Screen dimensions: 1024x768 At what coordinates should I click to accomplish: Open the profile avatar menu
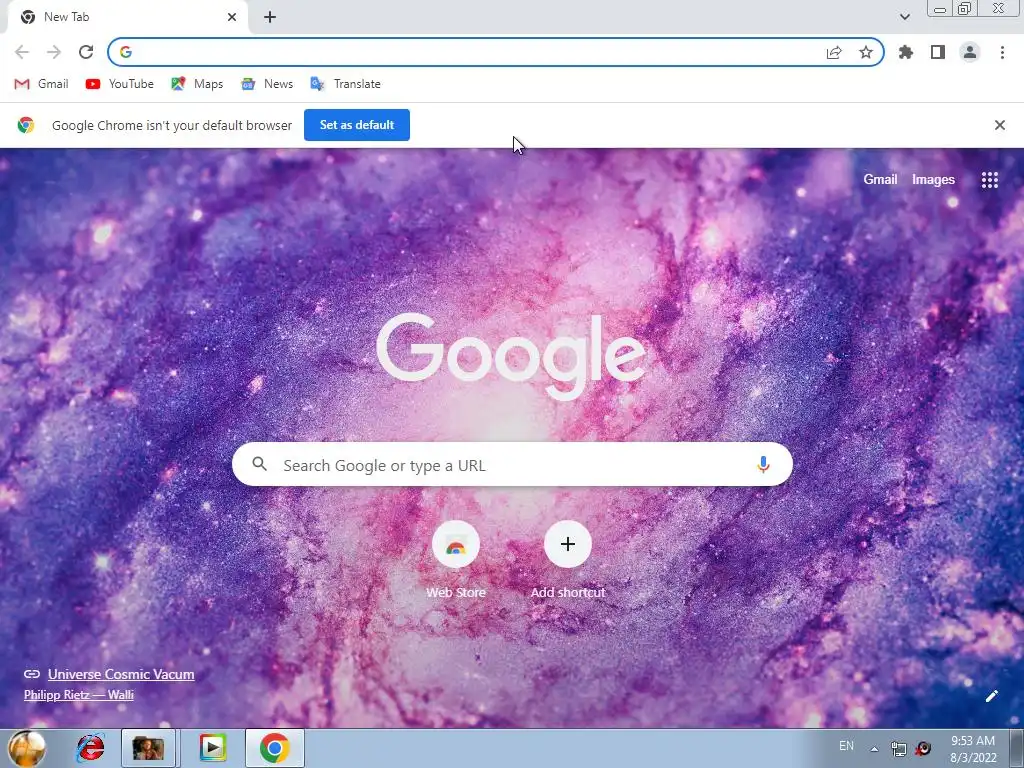point(970,52)
